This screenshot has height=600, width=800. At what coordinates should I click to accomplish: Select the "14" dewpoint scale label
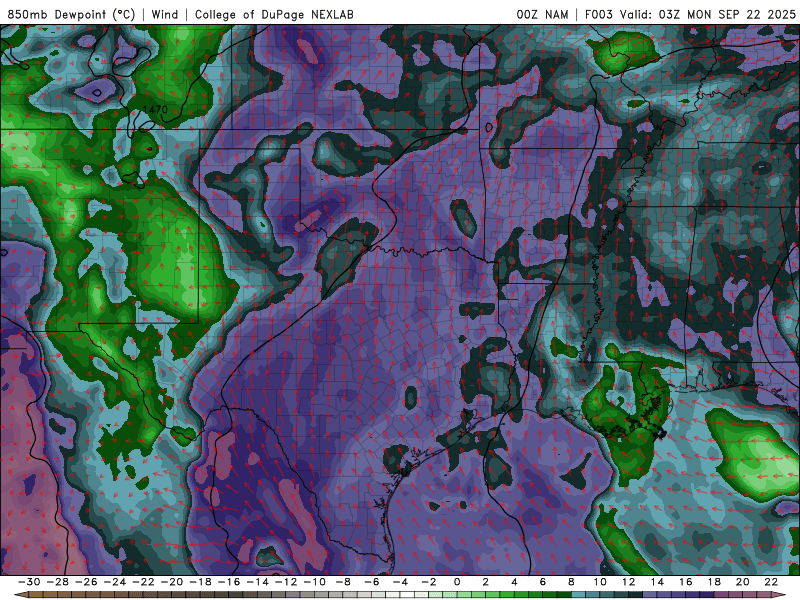pos(657,582)
